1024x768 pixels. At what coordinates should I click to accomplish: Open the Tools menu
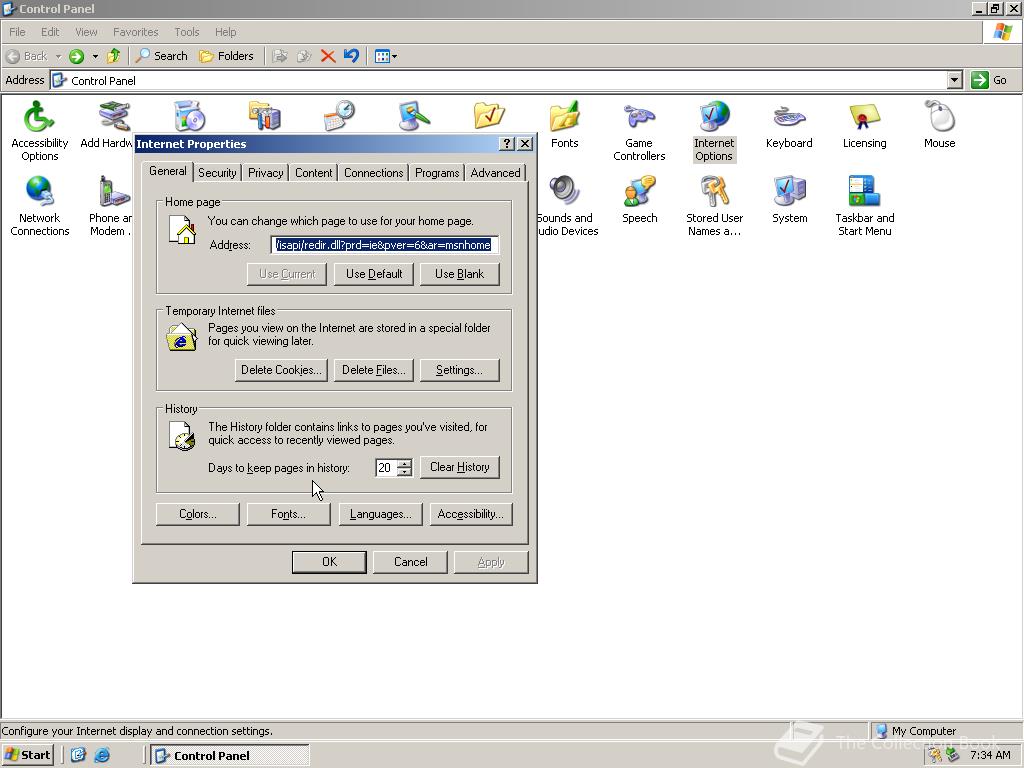(x=186, y=32)
